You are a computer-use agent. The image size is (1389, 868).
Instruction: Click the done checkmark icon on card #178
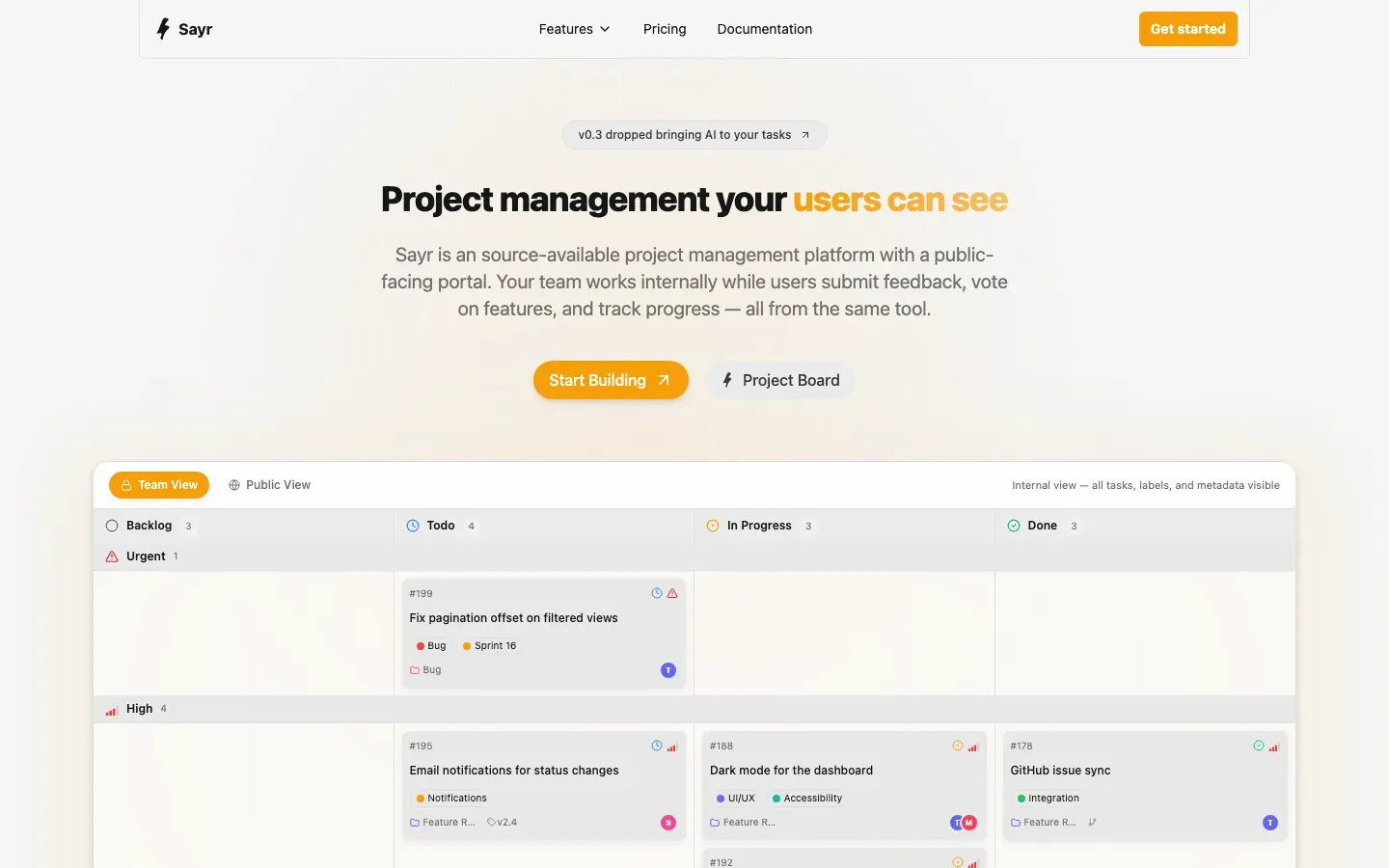1259,746
